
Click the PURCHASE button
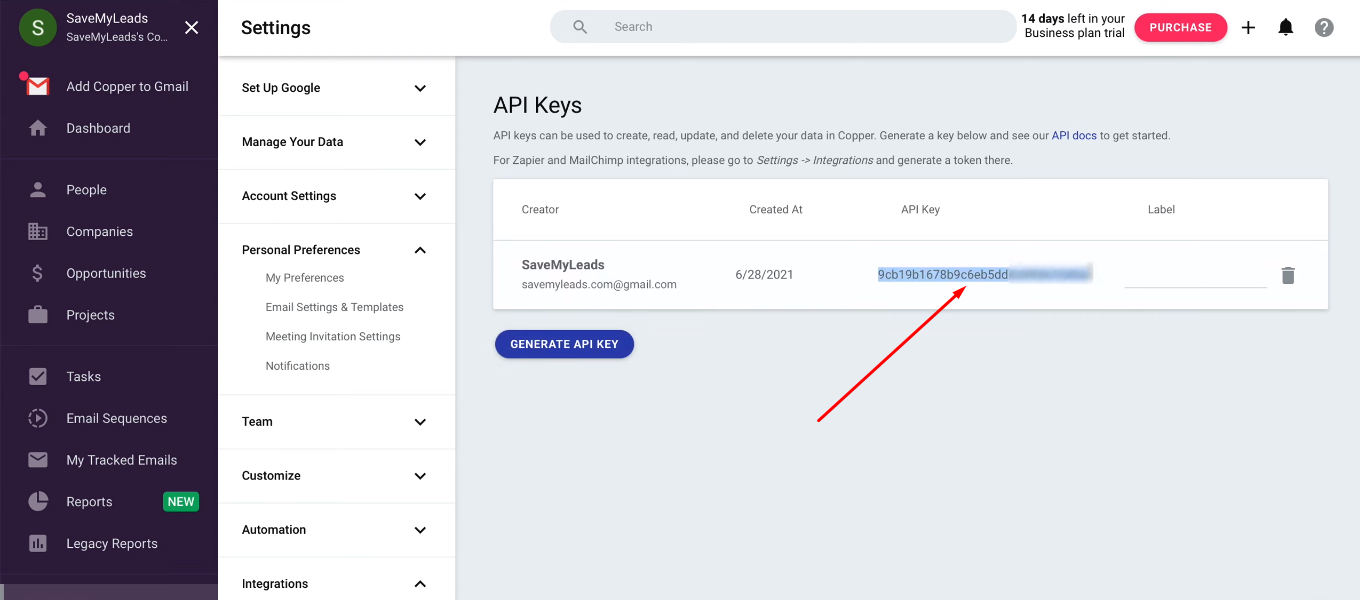1180,28
